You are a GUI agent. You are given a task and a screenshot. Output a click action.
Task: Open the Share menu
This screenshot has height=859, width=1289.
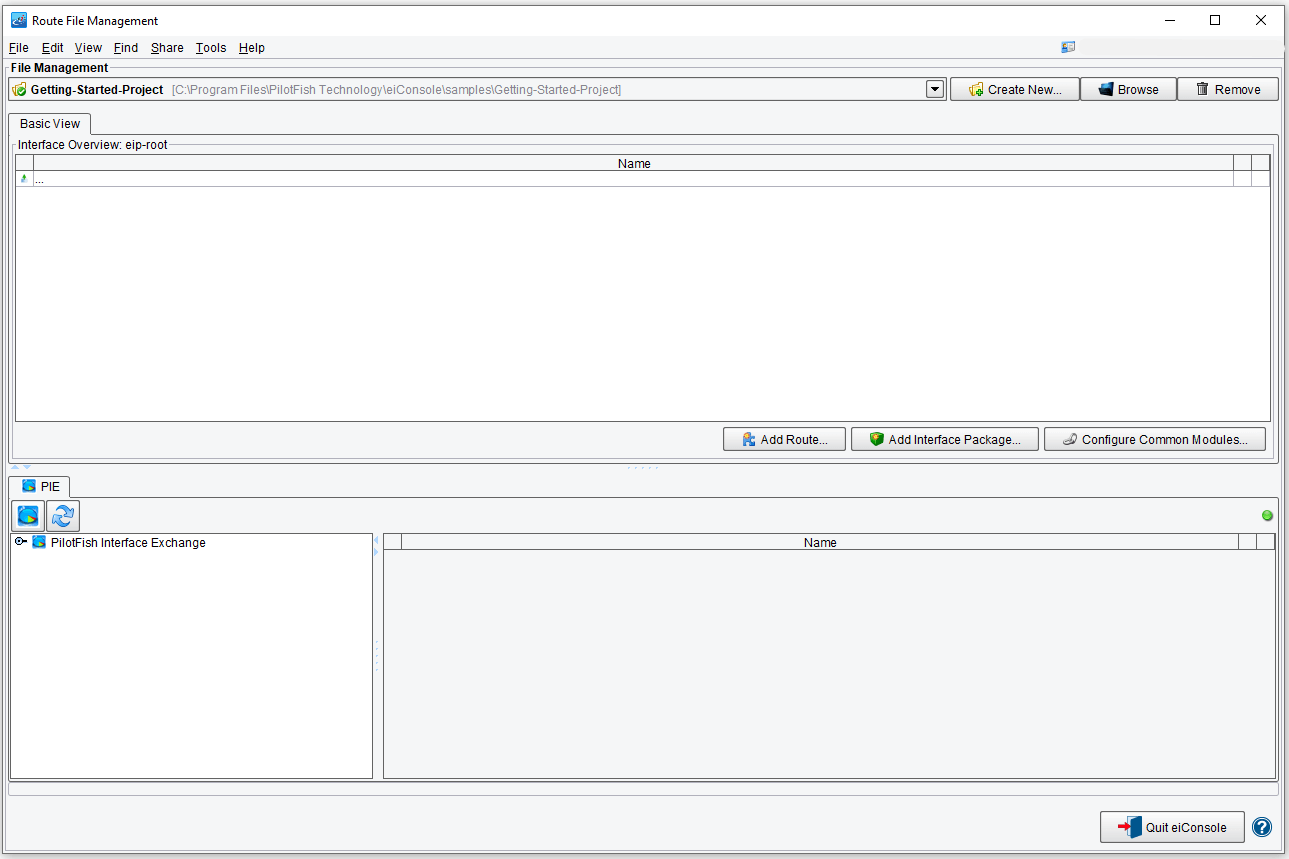coord(167,47)
